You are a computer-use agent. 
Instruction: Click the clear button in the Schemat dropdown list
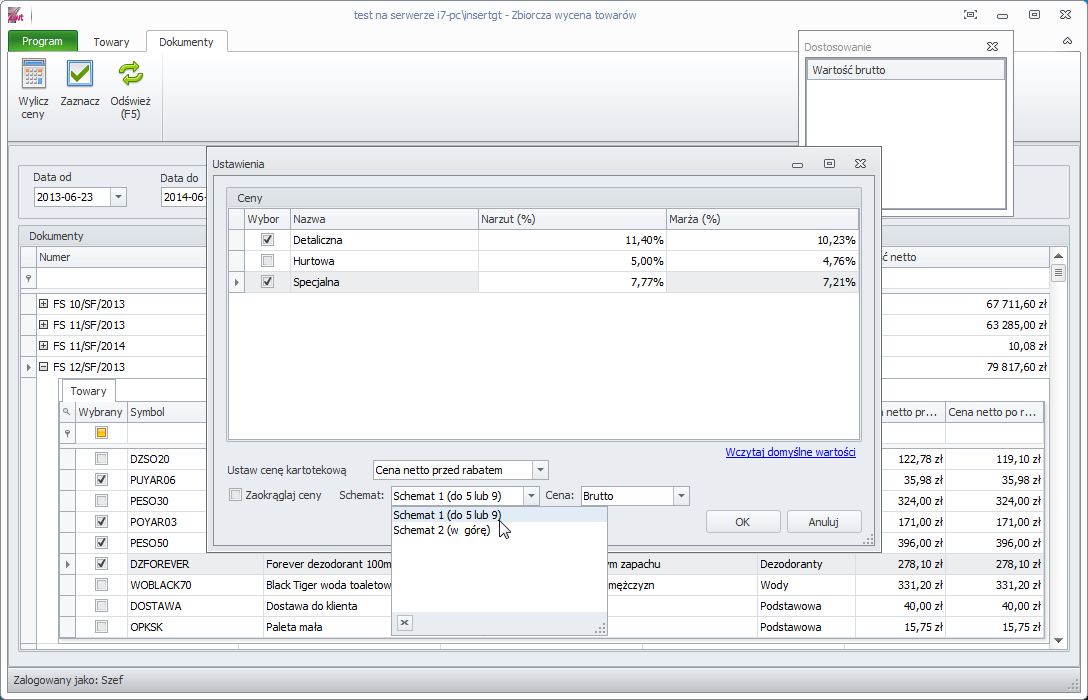pos(405,622)
